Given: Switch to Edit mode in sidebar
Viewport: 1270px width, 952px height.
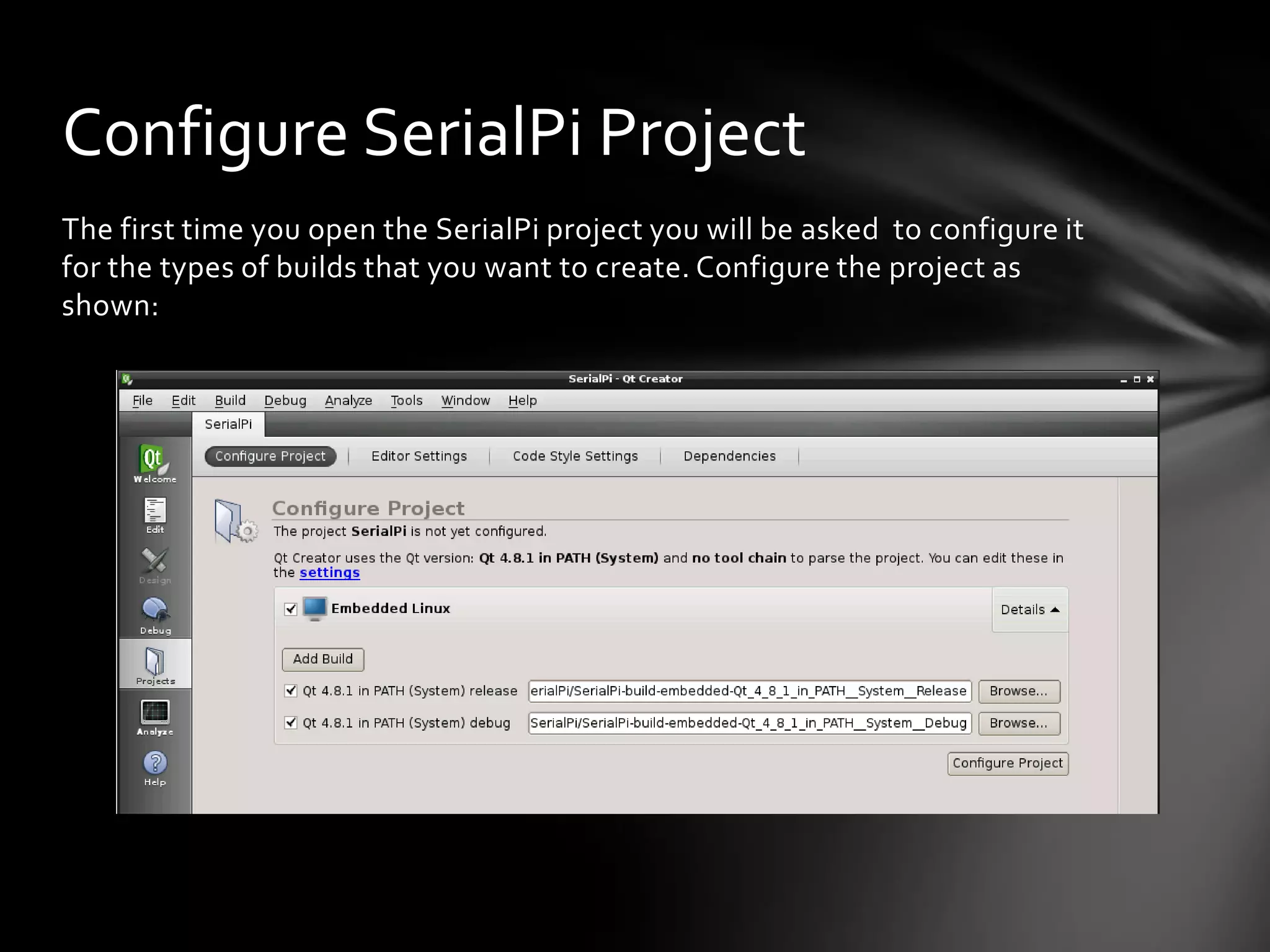Looking at the screenshot, I should (x=154, y=515).
